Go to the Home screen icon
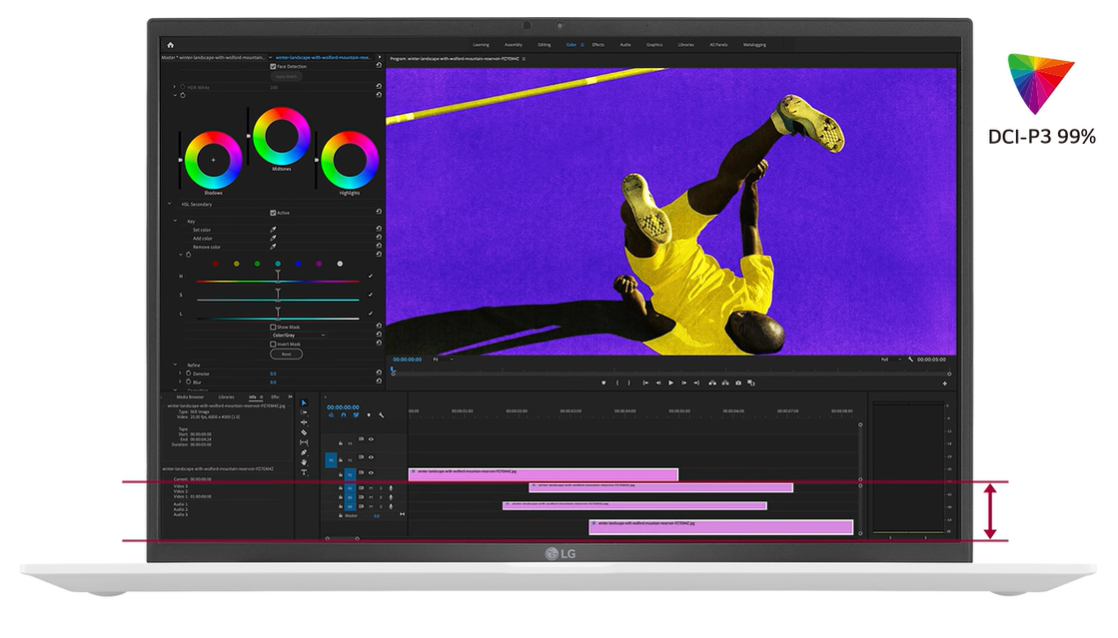The height and width of the screenshot is (638, 1118). coord(170,45)
